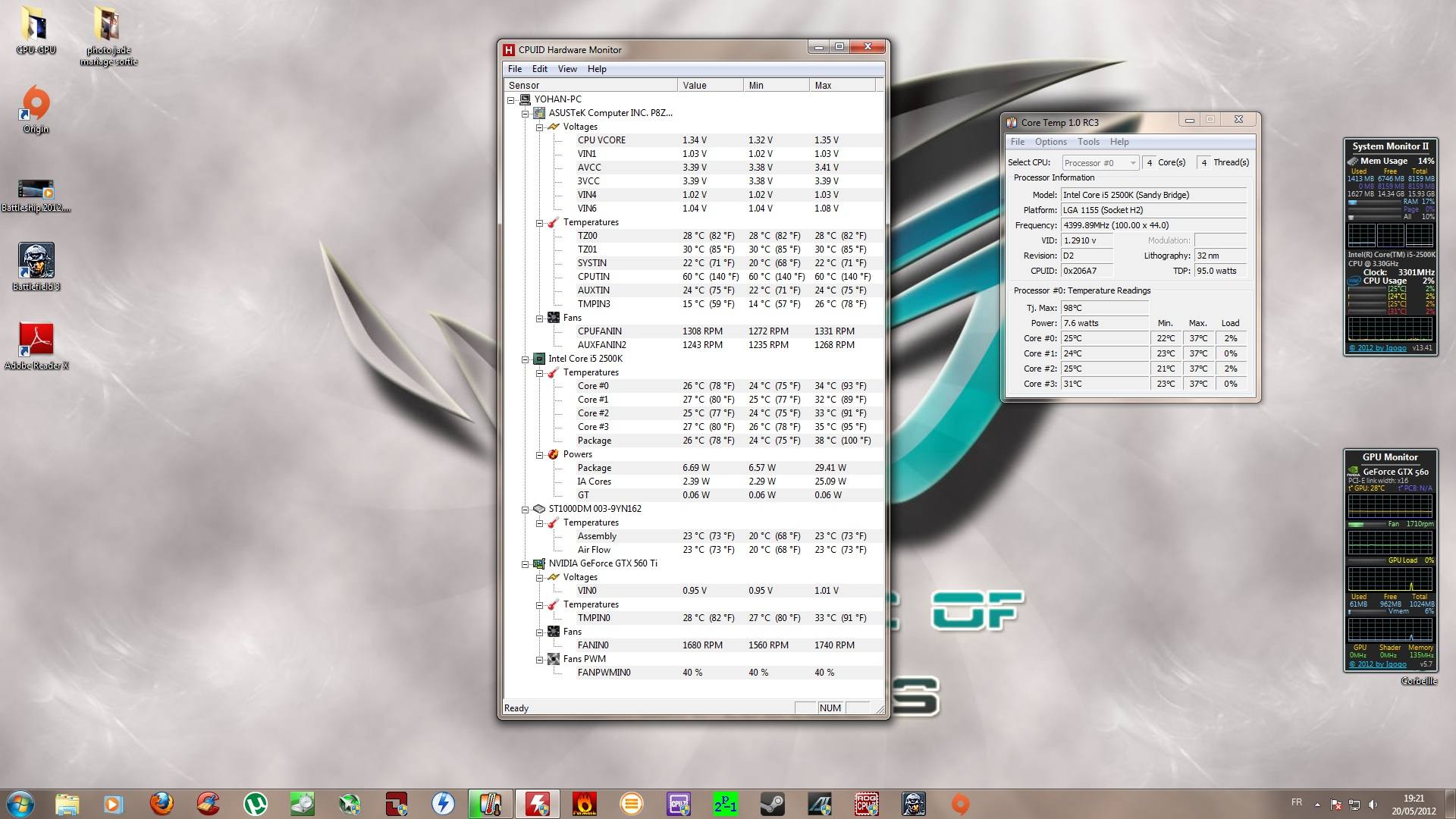1456x819 pixels.
Task: Click the CCleaner taskbar icon
Action: click(208, 803)
